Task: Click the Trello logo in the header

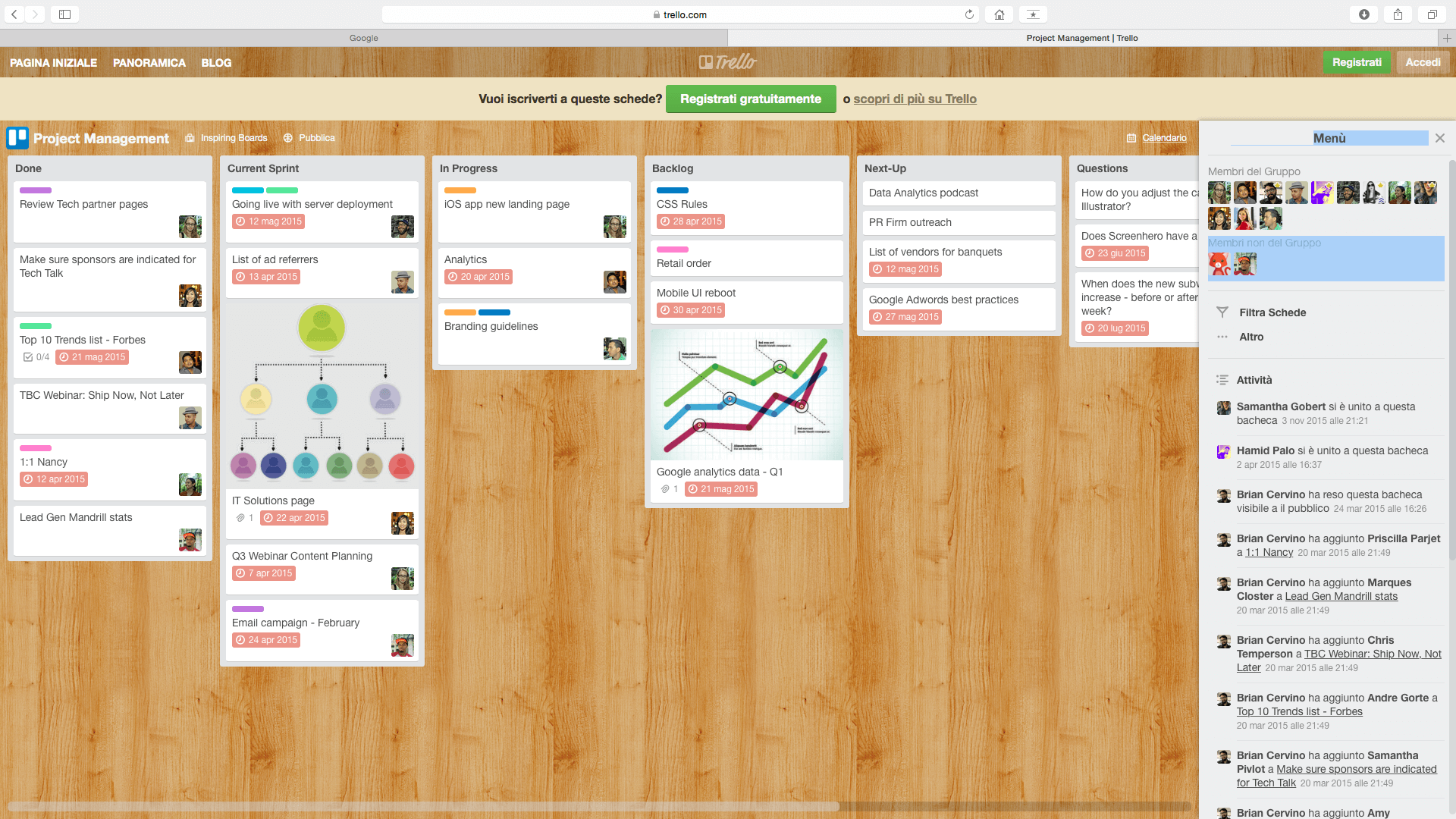Action: click(728, 62)
